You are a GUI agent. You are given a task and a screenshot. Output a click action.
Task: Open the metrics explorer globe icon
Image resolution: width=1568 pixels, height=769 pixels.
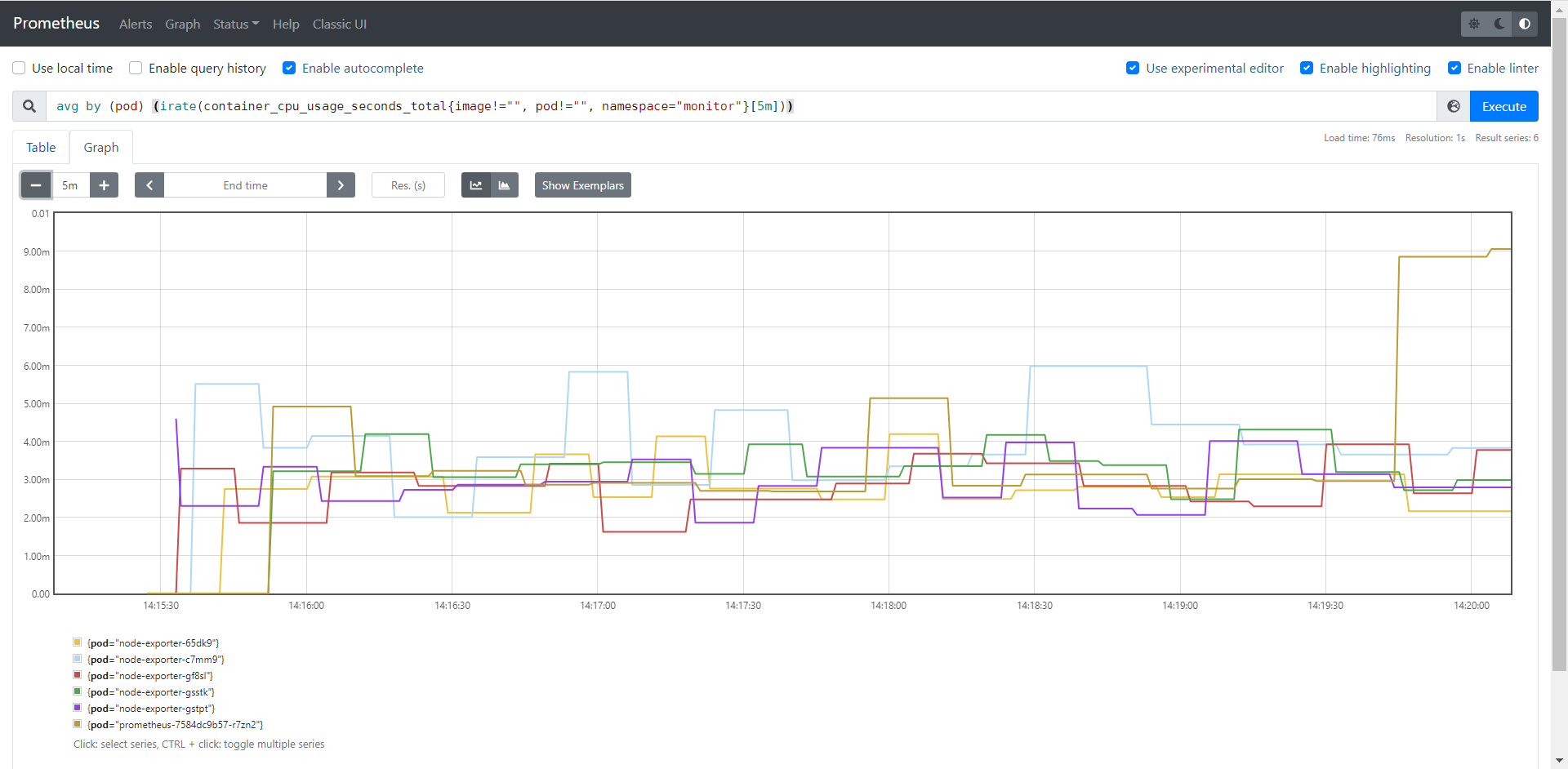point(1454,106)
